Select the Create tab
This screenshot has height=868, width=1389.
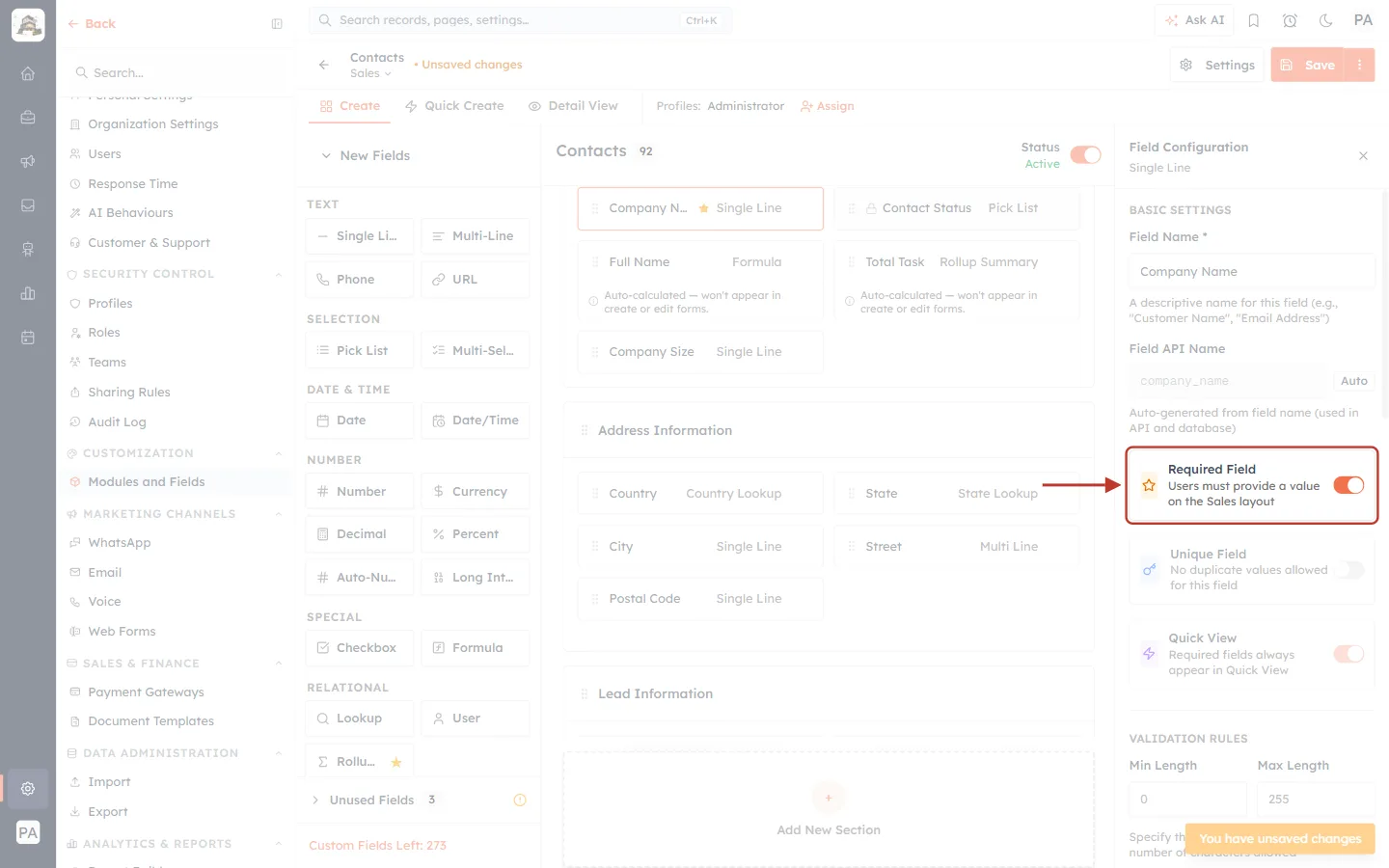tap(350, 106)
